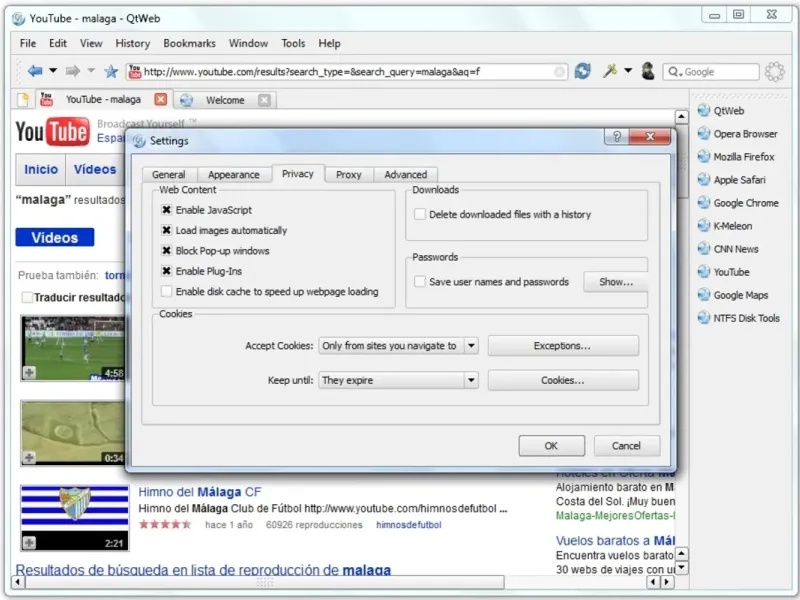800x600 pixels.
Task: Click the site favicon in address bar
Action: [135, 71]
